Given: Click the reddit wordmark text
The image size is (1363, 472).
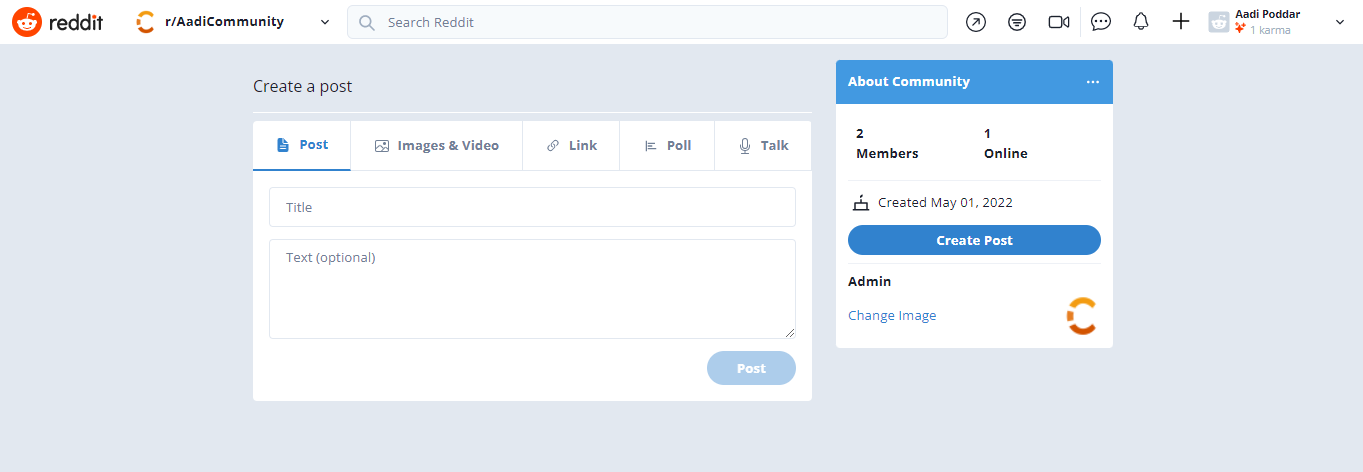Looking at the screenshot, I should (76, 22).
